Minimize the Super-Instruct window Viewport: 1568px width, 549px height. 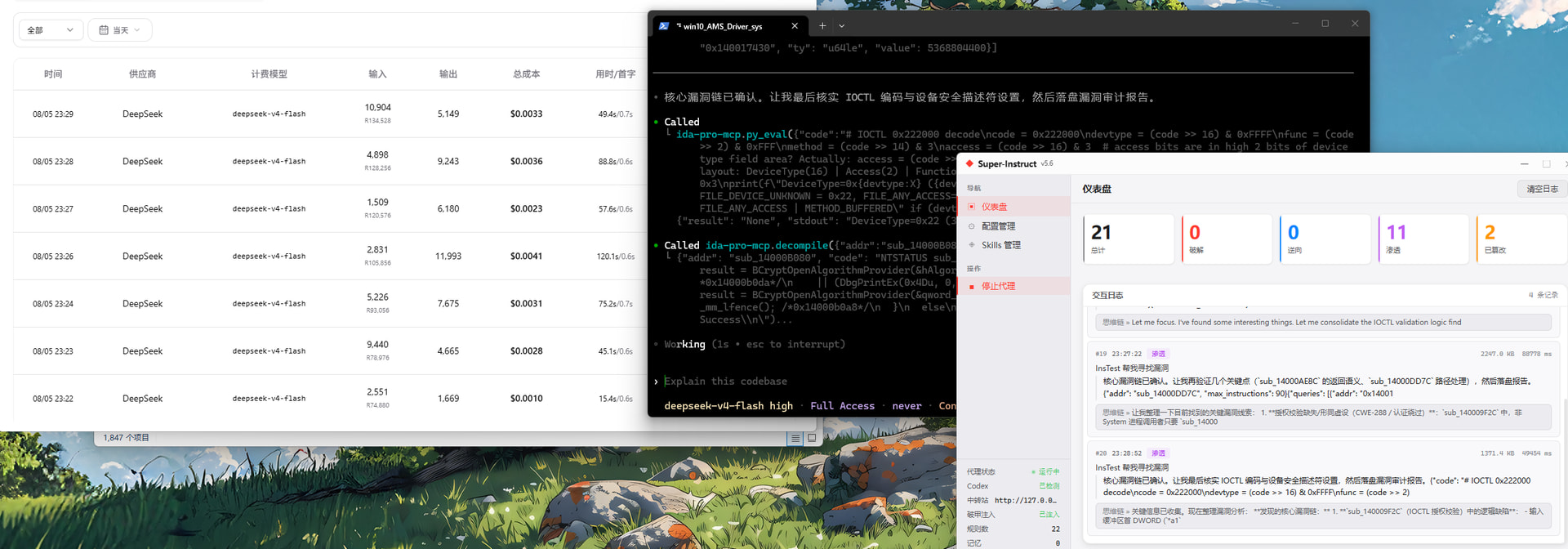[1524, 163]
